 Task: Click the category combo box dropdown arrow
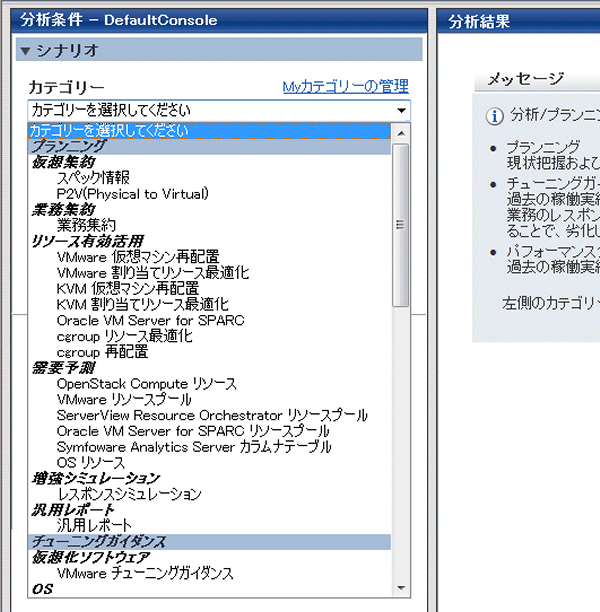coord(401,111)
